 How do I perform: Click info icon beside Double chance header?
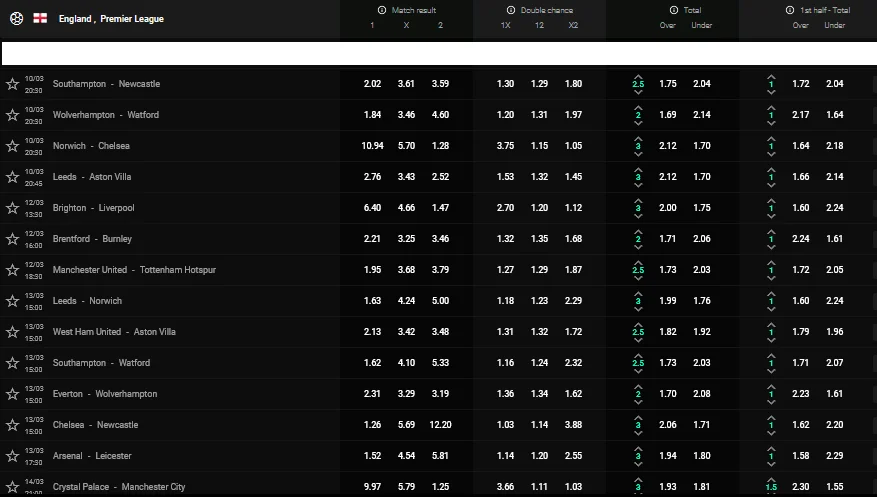[510, 10]
